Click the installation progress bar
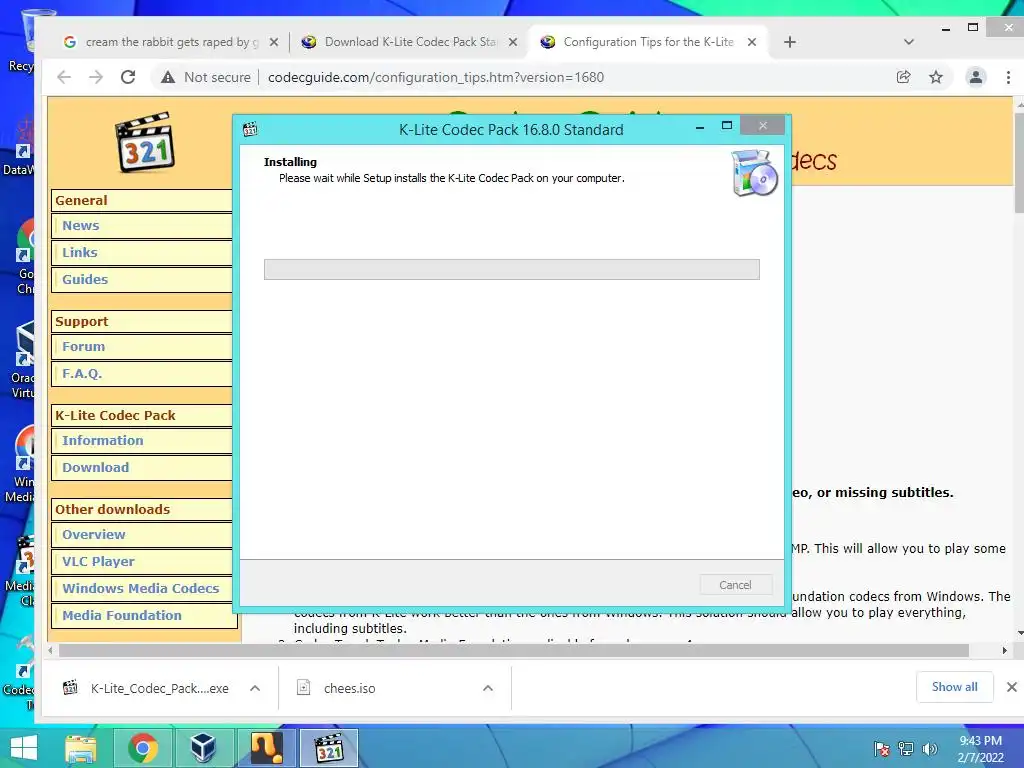This screenshot has width=1024, height=768. [511, 269]
